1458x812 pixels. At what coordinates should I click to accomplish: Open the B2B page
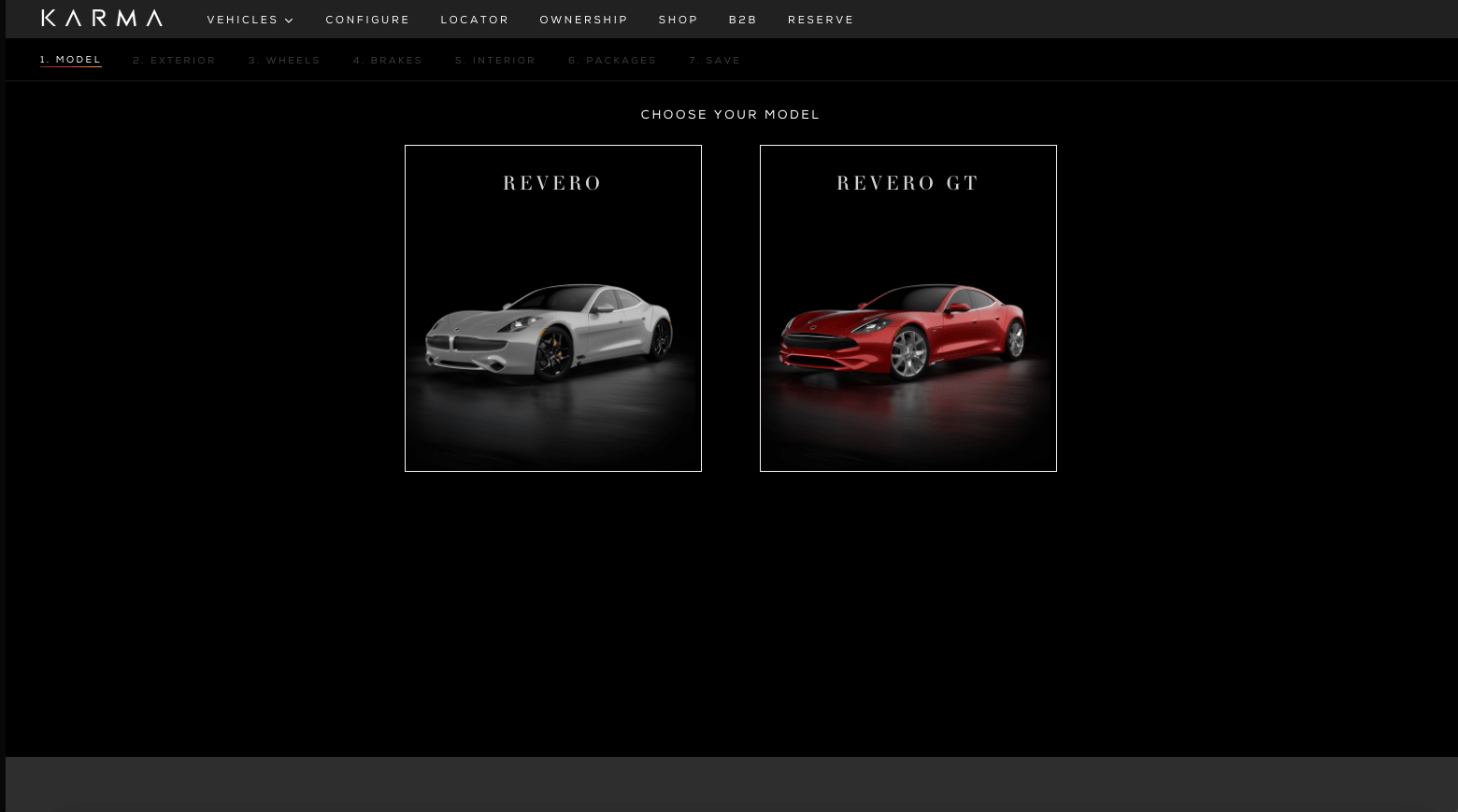coord(743,20)
